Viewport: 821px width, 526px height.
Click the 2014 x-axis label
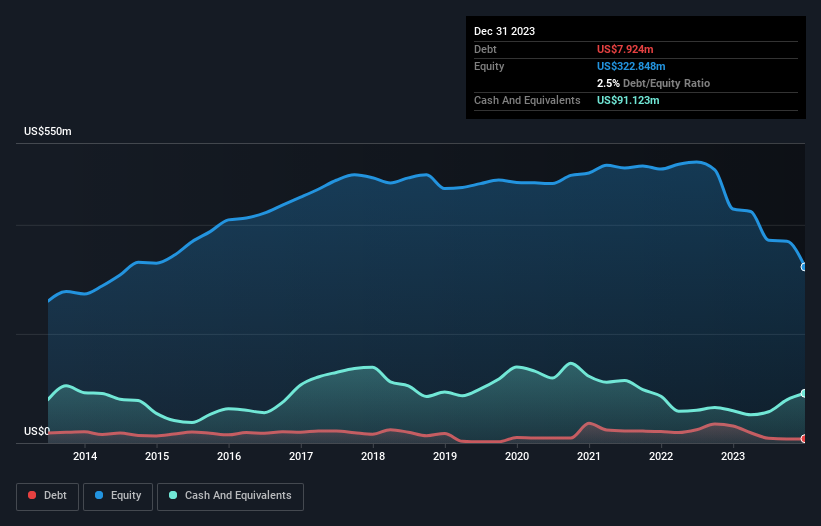85,456
